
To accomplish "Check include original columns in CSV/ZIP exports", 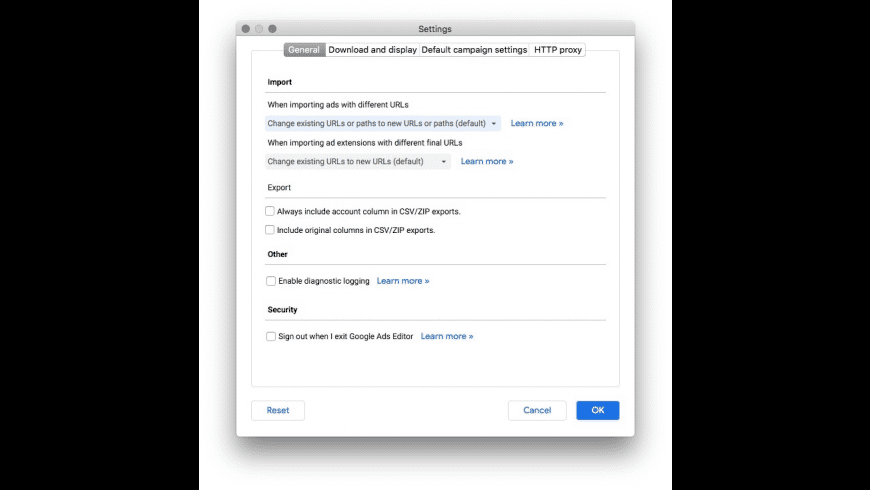I will (271, 230).
